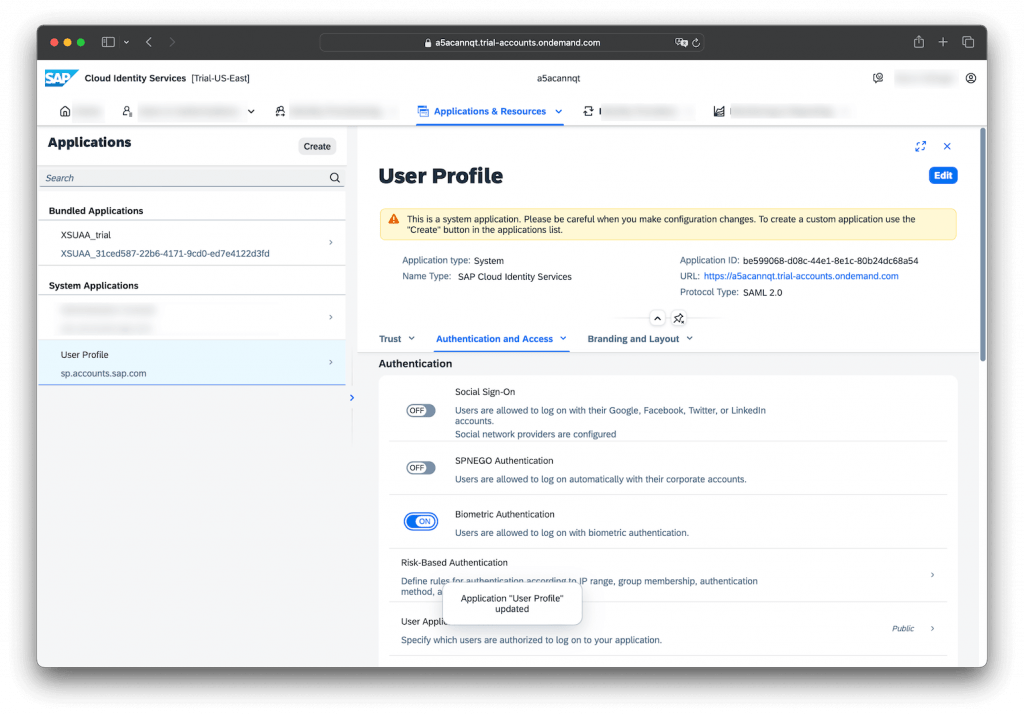1024x716 pixels.
Task: Reload the page in Safari
Action: tap(696, 42)
